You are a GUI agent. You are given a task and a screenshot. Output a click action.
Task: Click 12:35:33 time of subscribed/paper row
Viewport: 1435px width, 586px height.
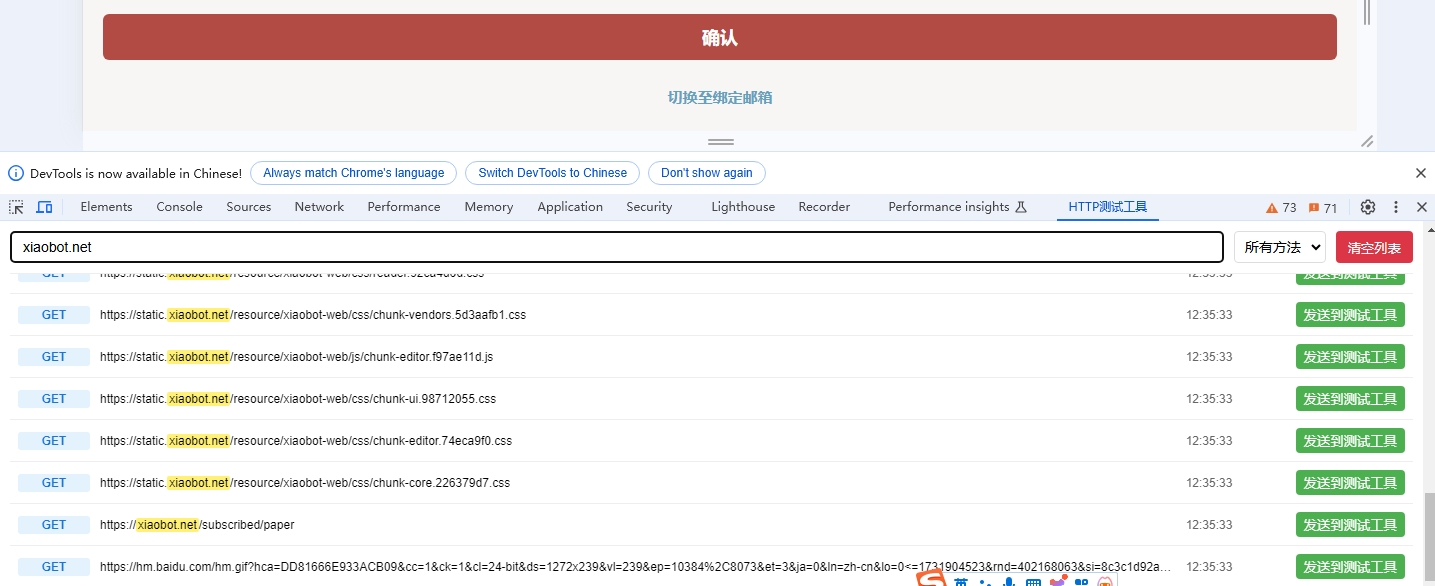pos(1209,525)
